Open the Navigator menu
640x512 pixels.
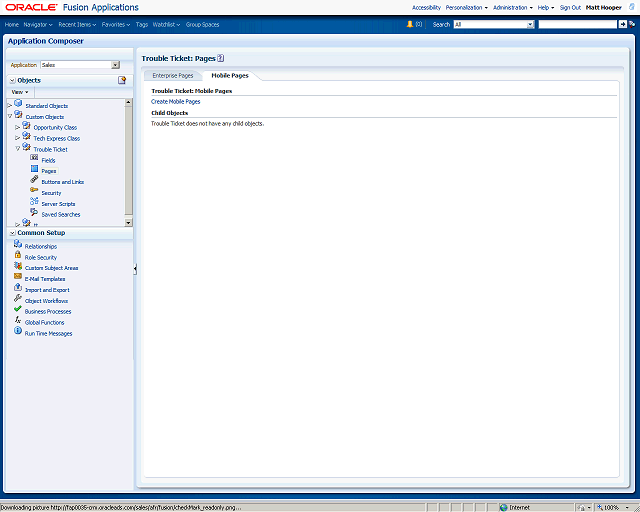point(38,25)
